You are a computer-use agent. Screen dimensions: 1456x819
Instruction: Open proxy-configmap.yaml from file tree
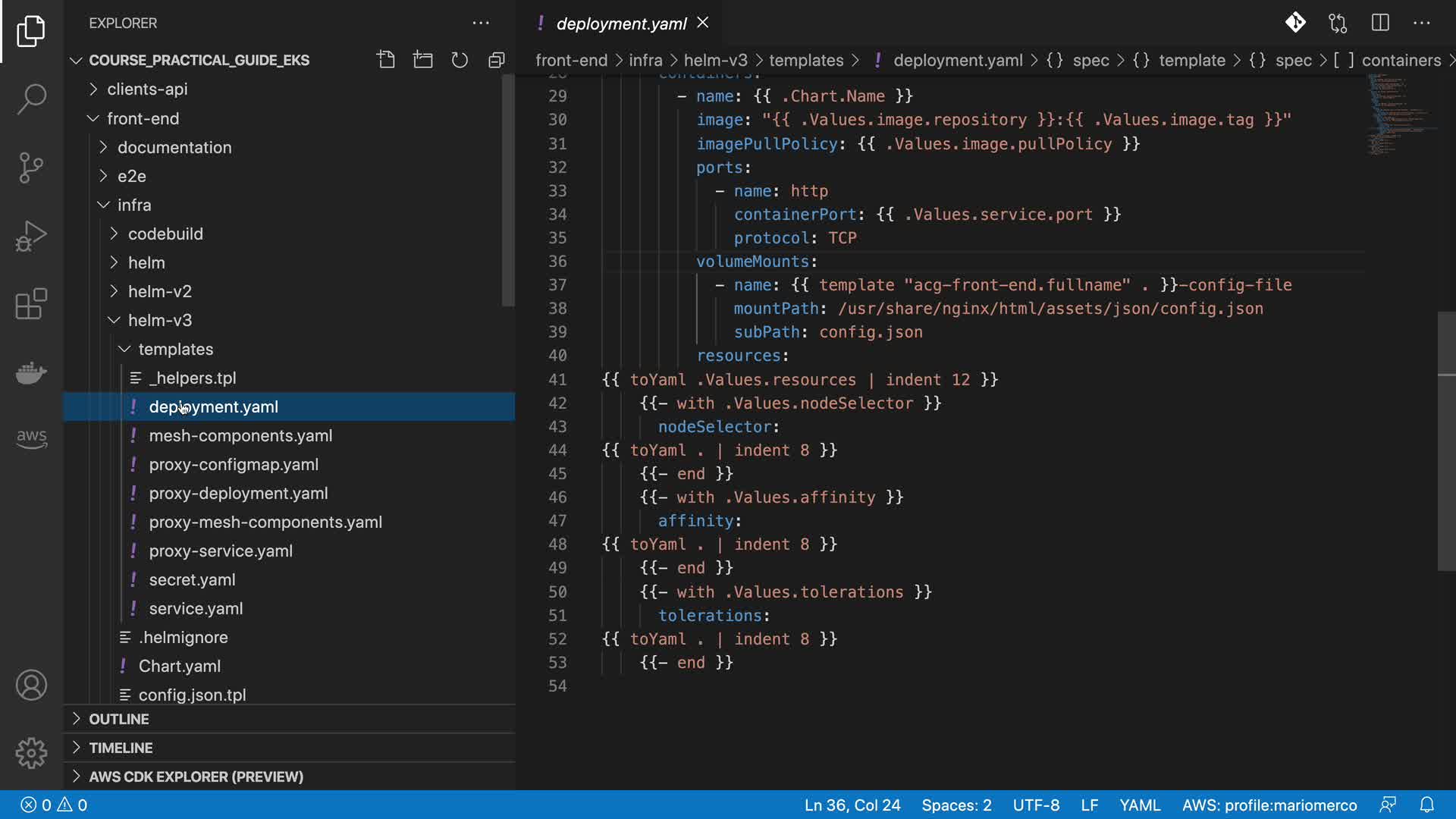(234, 464)
